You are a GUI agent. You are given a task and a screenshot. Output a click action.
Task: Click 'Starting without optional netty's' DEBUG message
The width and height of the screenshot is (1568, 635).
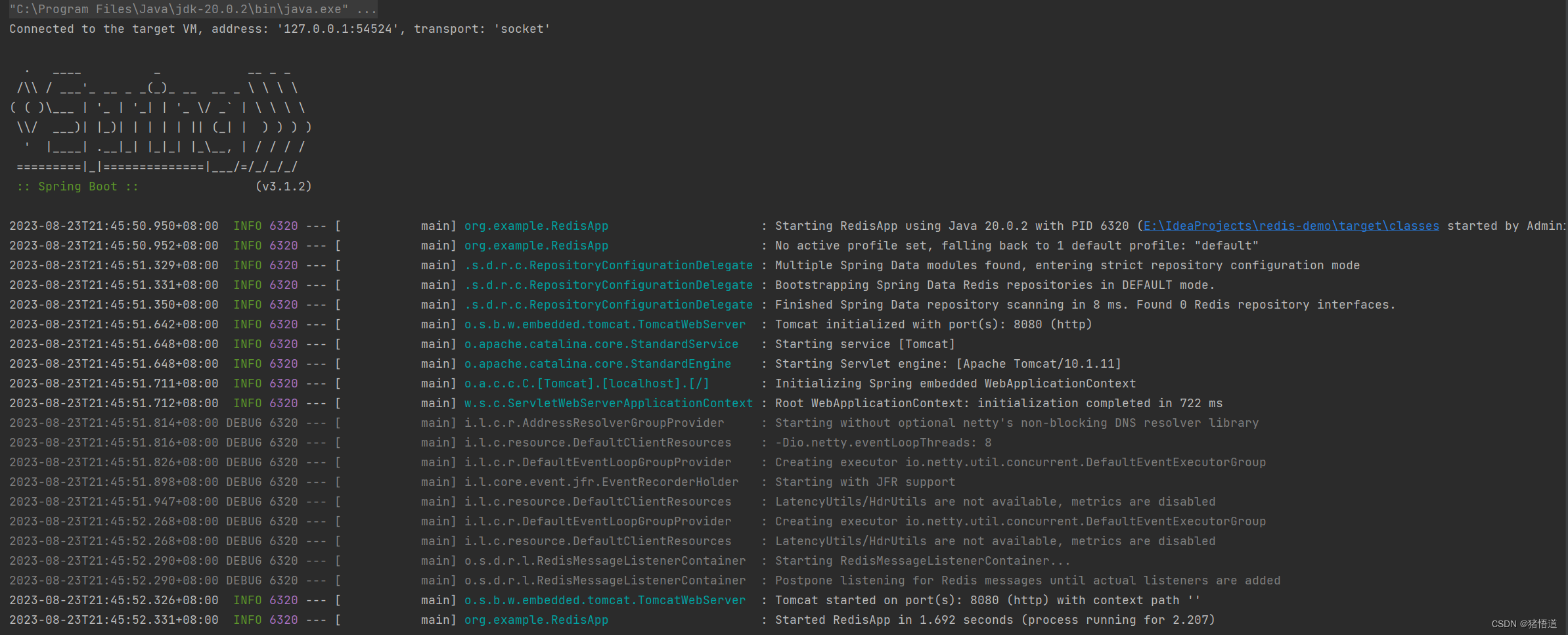tap(1017, 423)
